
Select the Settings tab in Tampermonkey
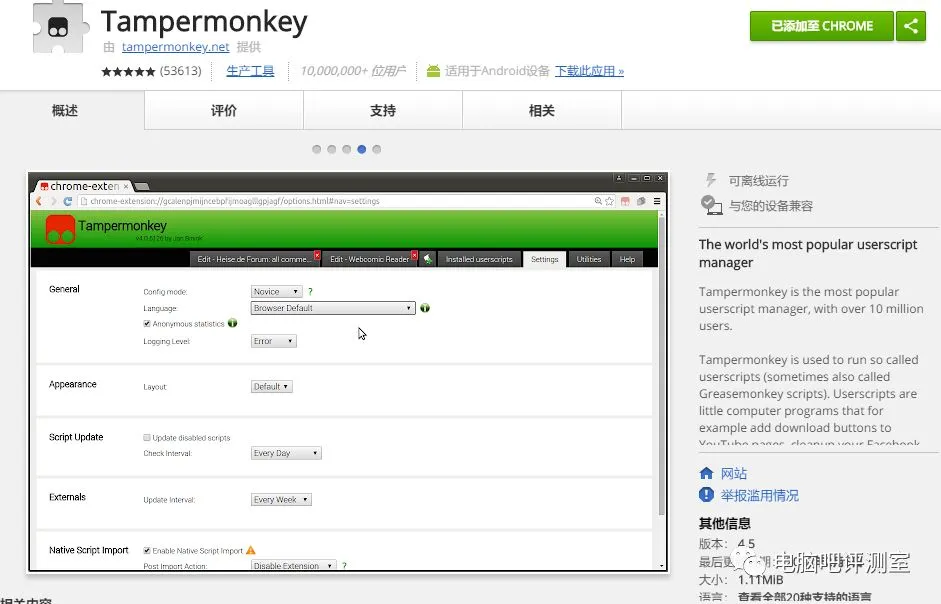click(544, 259)
